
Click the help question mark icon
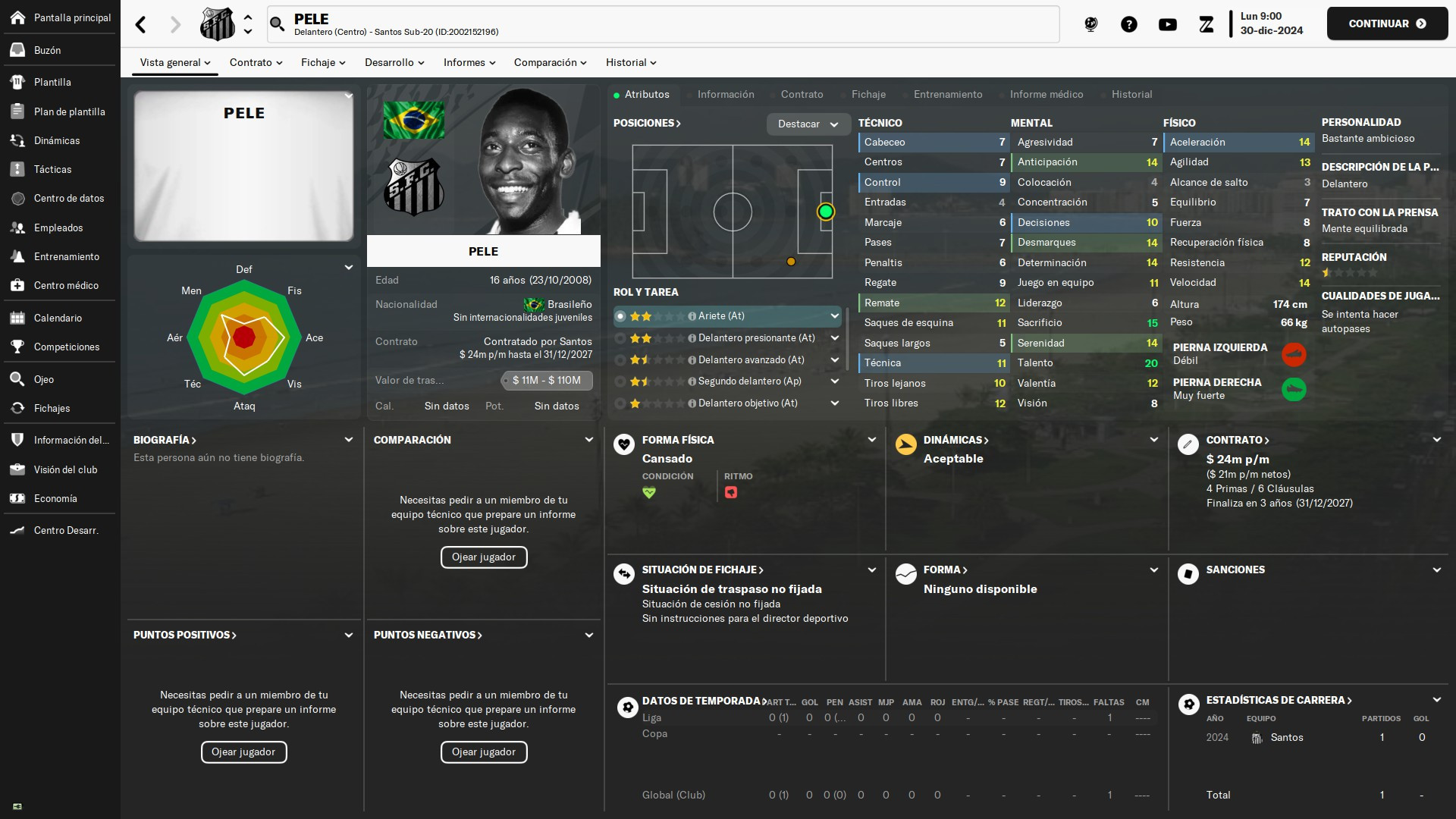point(1129,24)
